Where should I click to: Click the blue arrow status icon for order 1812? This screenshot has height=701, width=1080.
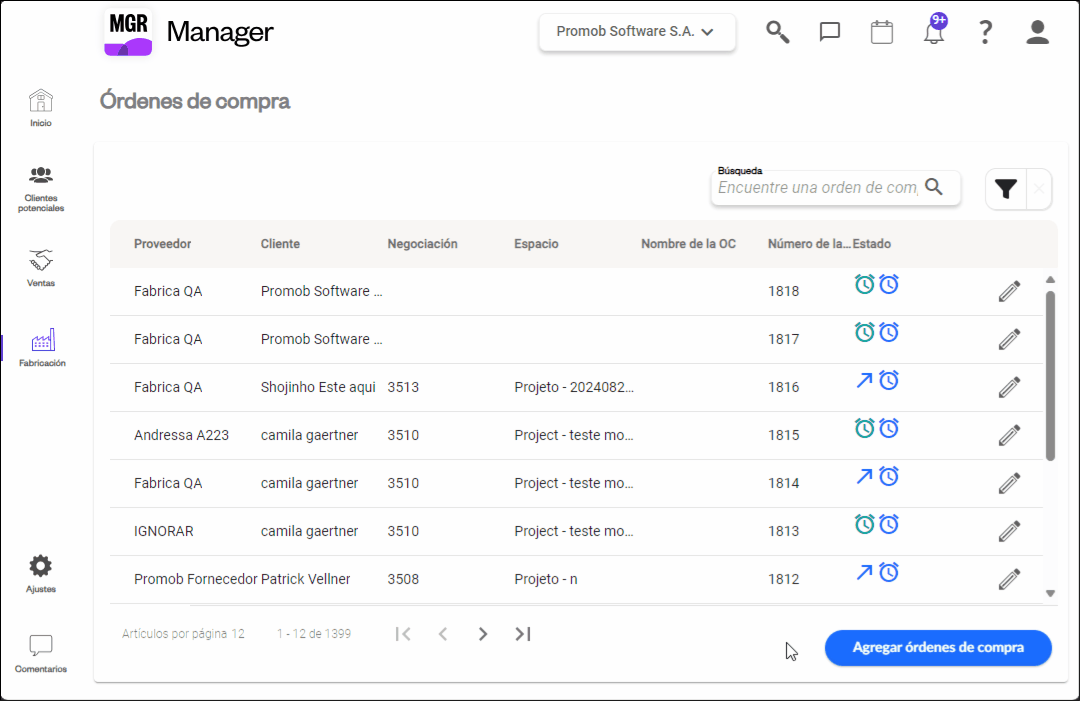864,572
